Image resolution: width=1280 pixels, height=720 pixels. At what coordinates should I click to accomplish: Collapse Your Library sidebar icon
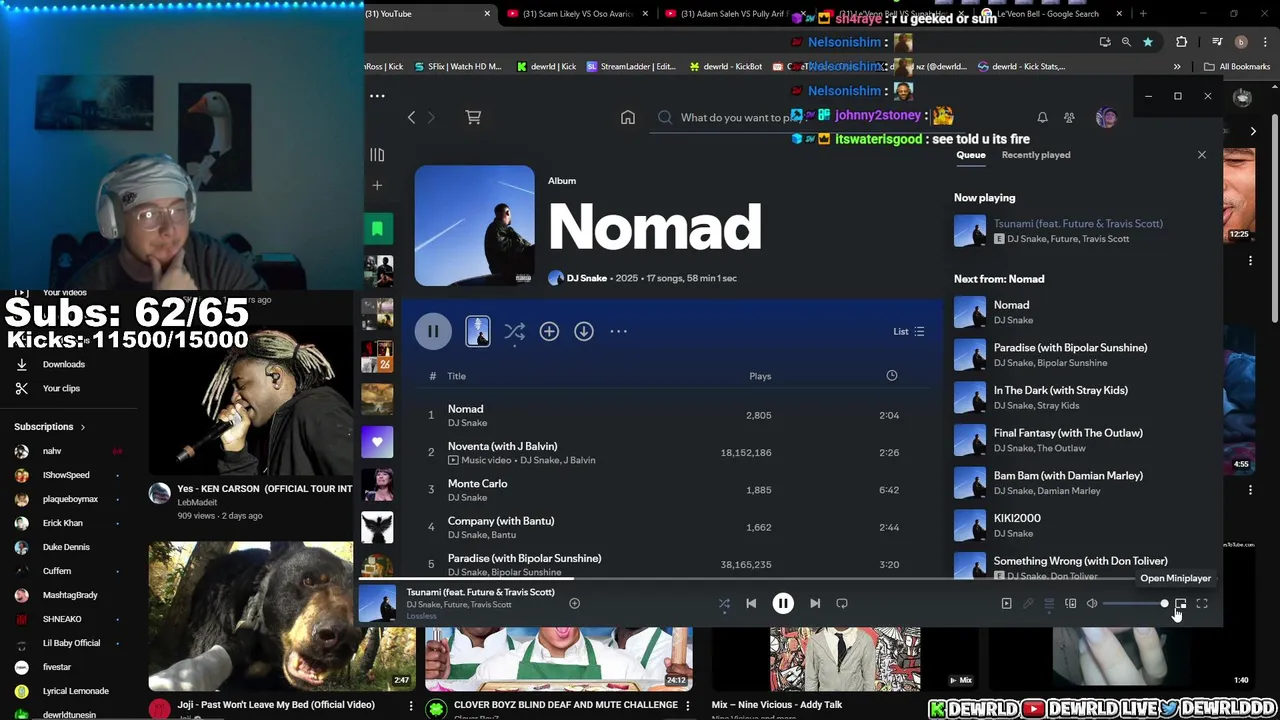(377, 155)
